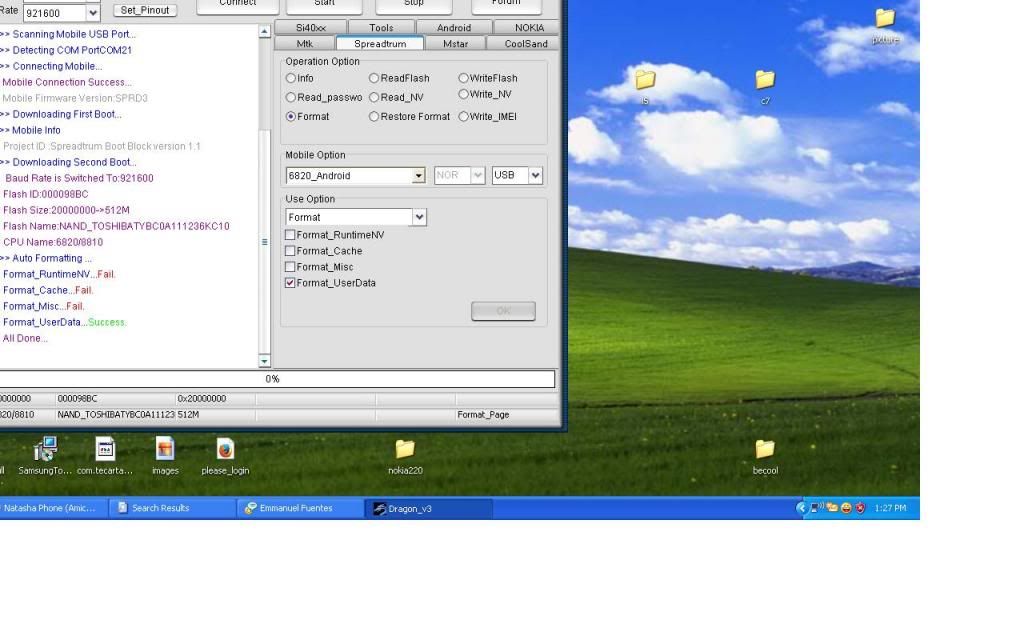Click the 'All Done...' log line
The height and width of the screenshot is (640, 1024).
(25, 338)
